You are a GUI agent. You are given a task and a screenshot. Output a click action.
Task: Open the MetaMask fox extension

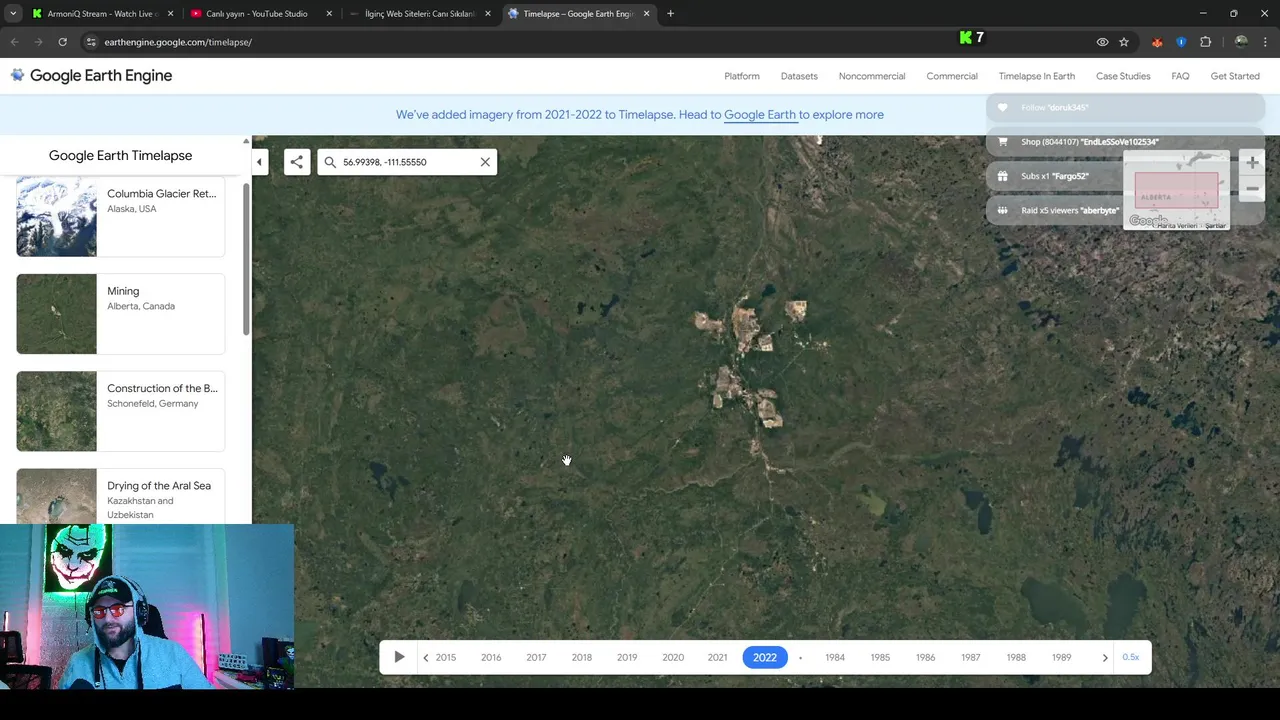[1157, 42]
